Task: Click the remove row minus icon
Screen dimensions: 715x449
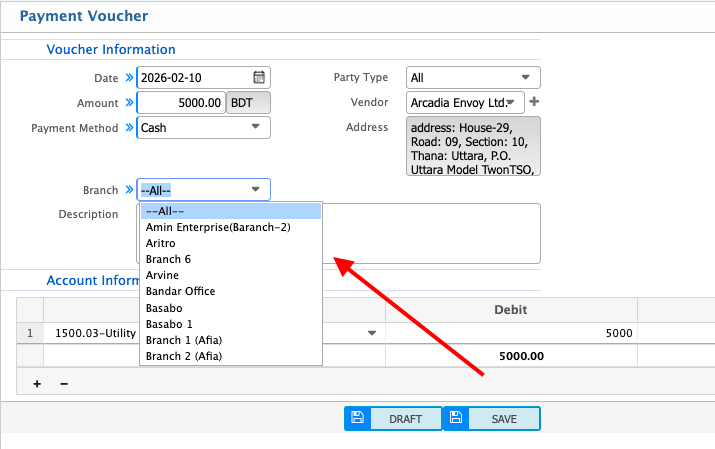Action: (63, 383)
